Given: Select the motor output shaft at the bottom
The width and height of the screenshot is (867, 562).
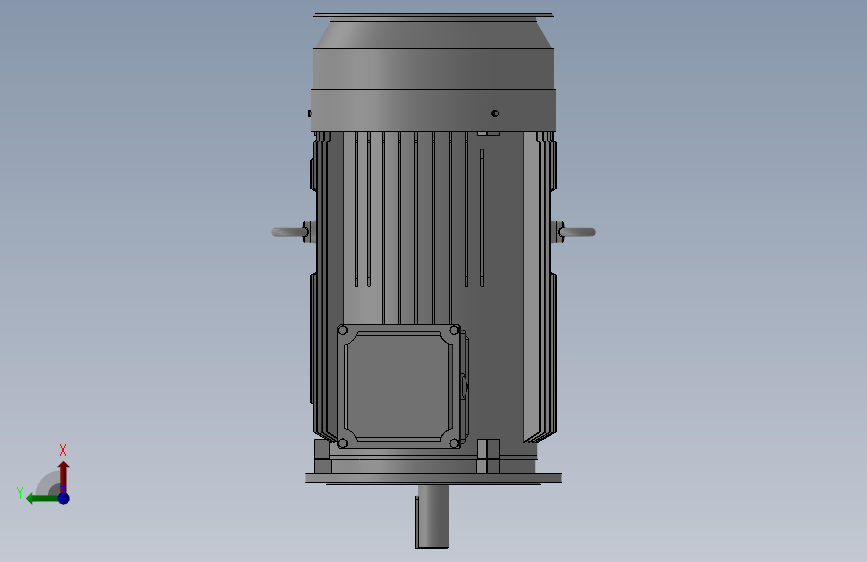Looking at the screenshot, I should tap(432, 517).
